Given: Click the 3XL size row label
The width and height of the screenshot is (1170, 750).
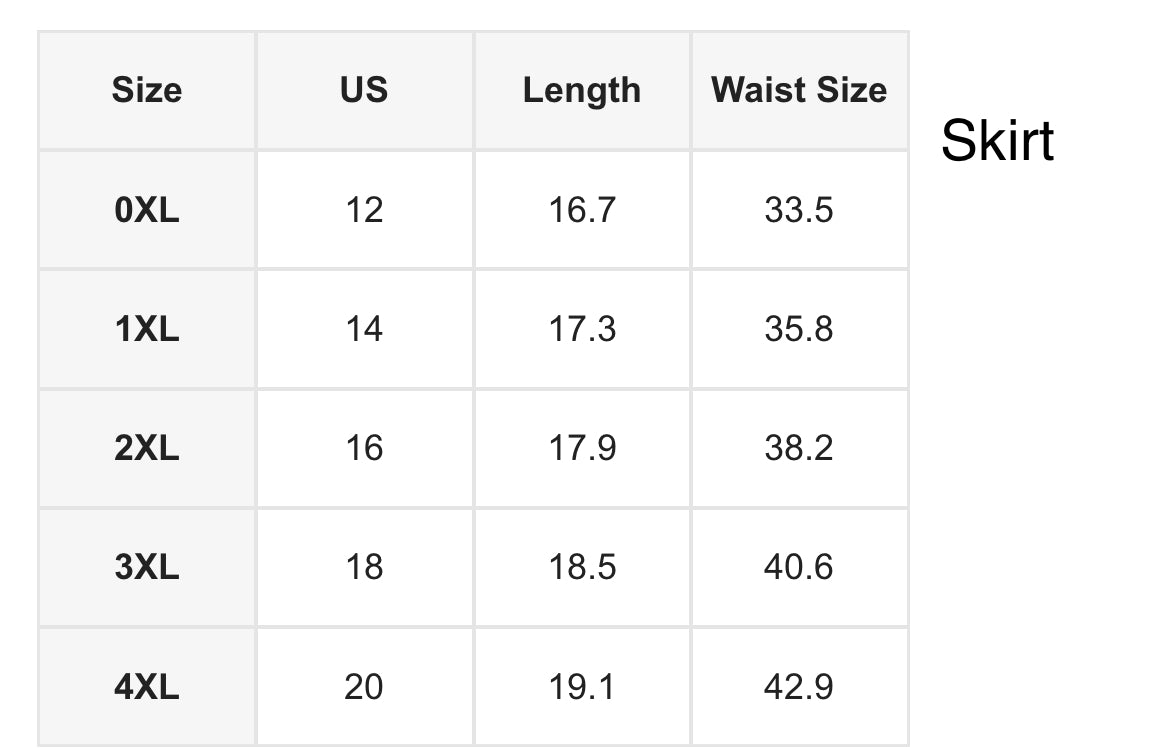Looking at the screenshot, I should click(147, 567).
